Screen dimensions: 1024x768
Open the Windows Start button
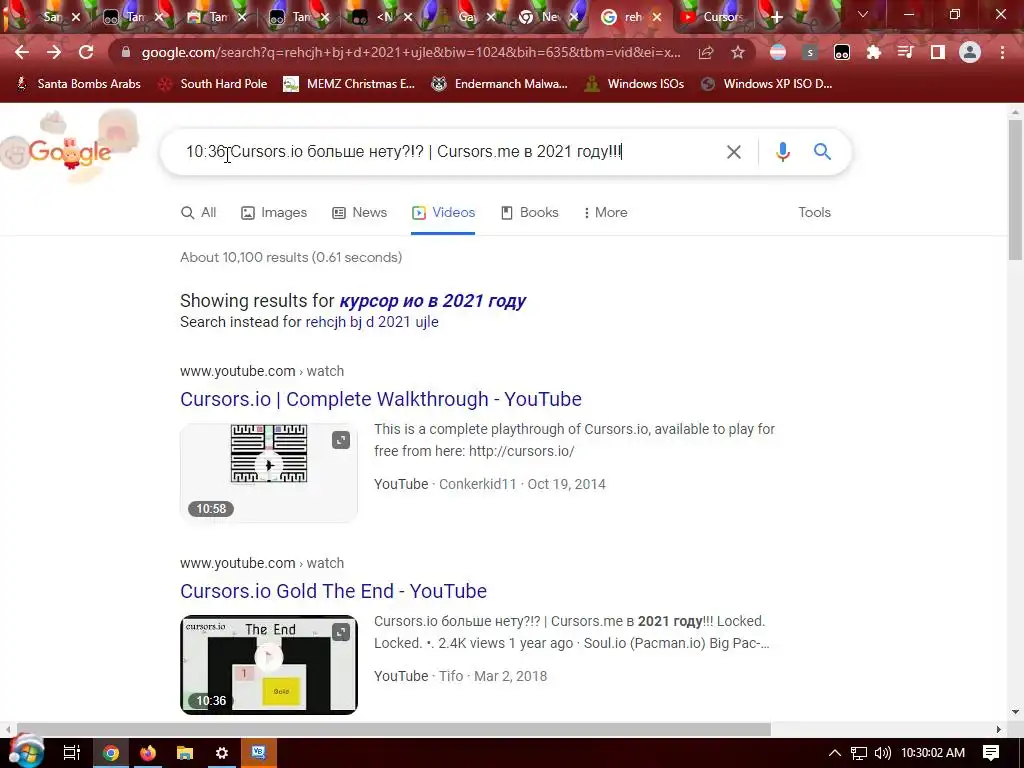click(x=25, y=752)
